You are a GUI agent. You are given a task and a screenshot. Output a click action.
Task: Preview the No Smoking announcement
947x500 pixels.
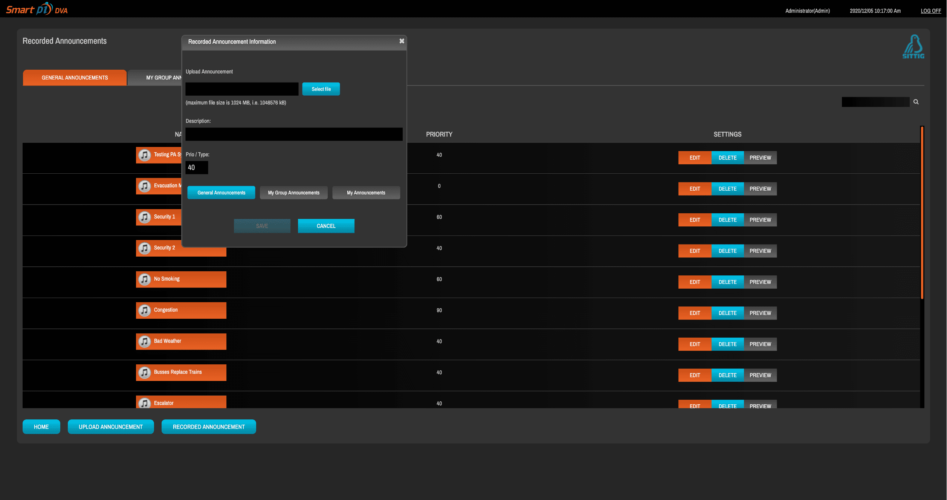tap(760, 282)
